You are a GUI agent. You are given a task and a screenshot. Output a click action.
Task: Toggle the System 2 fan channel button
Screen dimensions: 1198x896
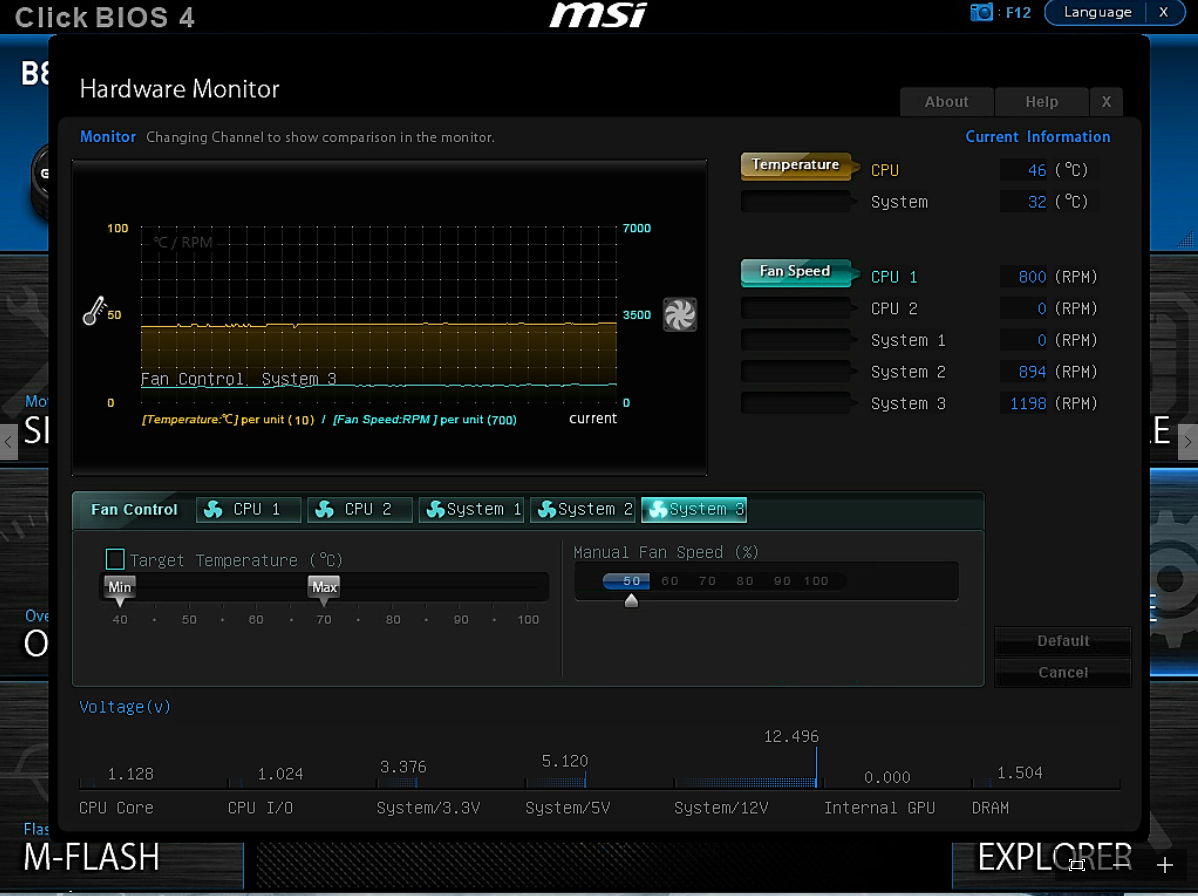click(796, 371)
